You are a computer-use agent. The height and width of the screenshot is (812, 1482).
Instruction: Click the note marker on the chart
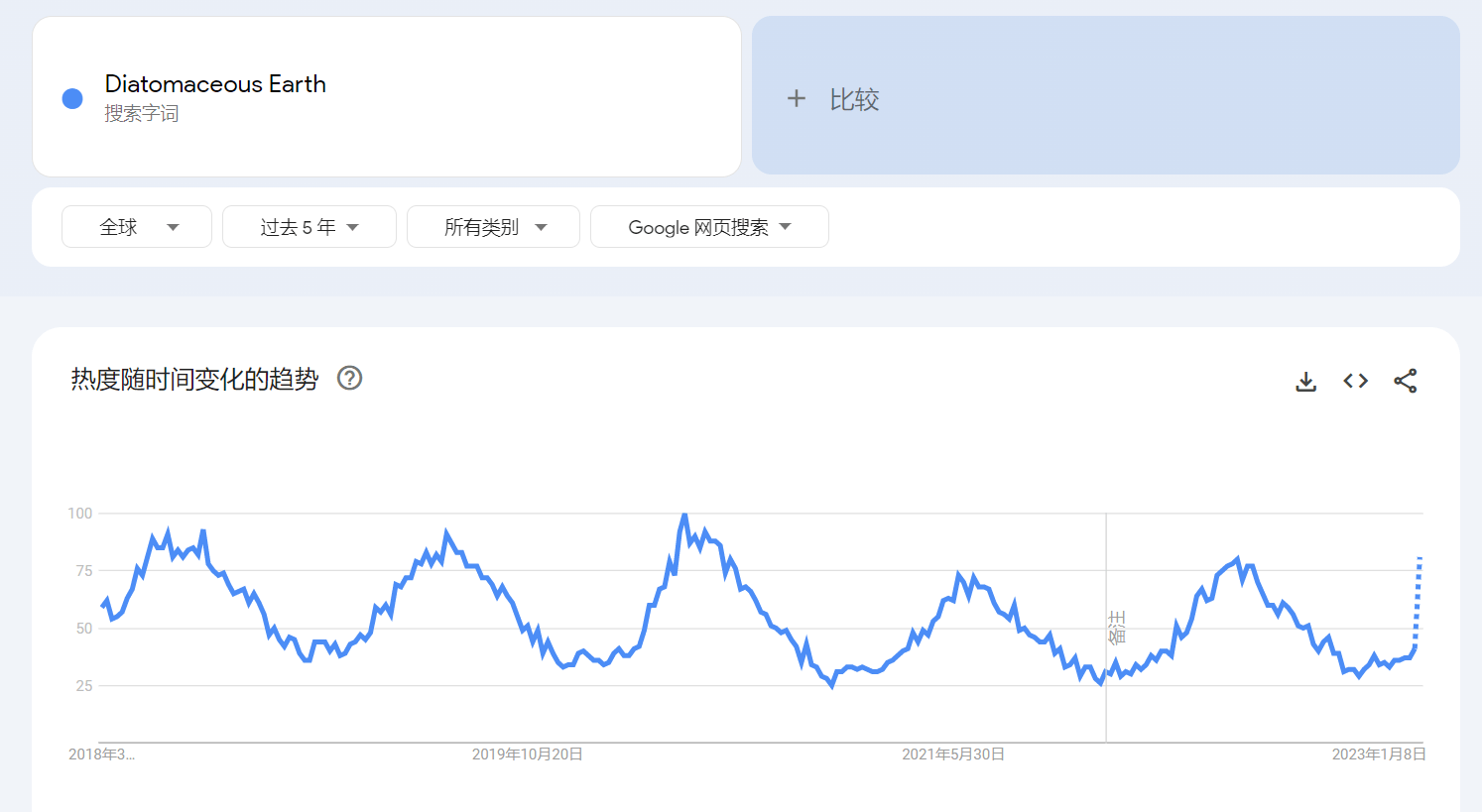point(1117,628)
